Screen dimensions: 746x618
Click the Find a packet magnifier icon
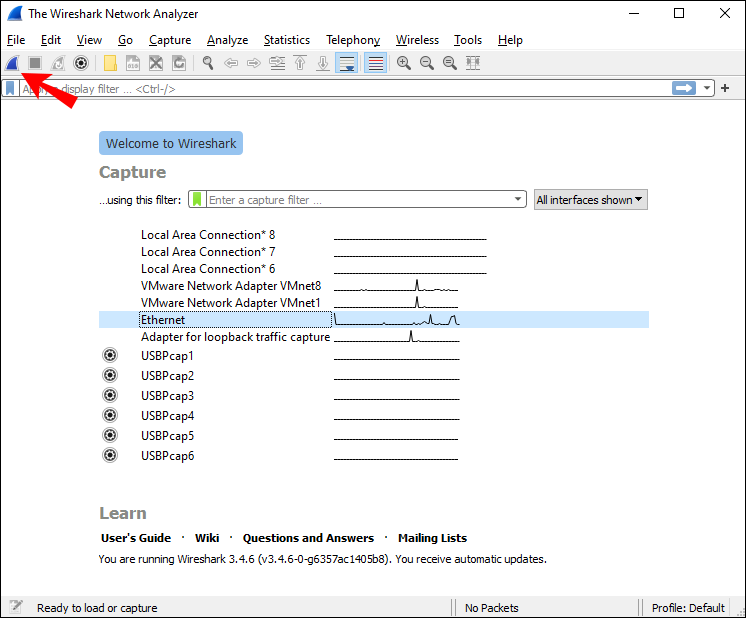click(208, 63)
